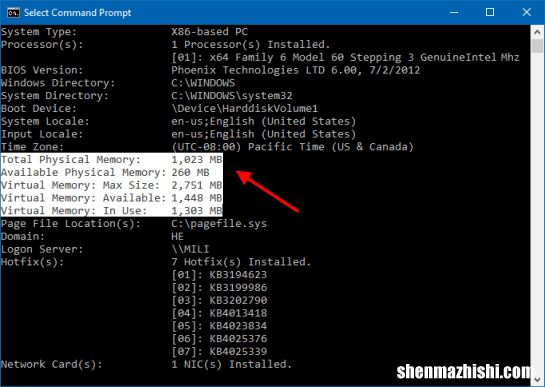This screenshot has height=387, width=545.
Task: Maximize the Command Prompt window
Action: [490, 13]
